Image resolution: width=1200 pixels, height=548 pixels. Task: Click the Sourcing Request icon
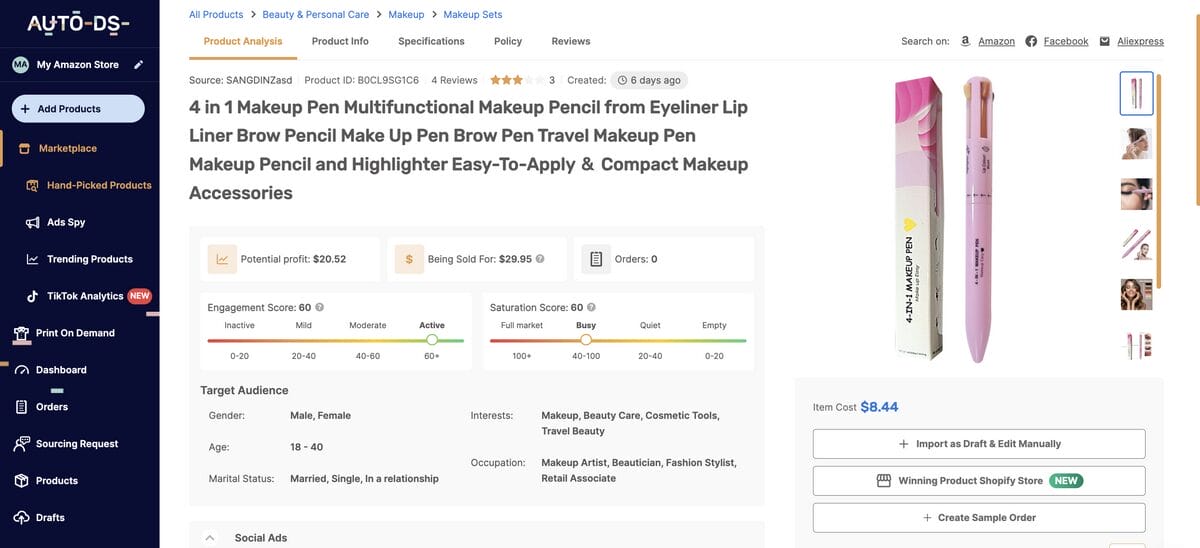click(21, 444)
